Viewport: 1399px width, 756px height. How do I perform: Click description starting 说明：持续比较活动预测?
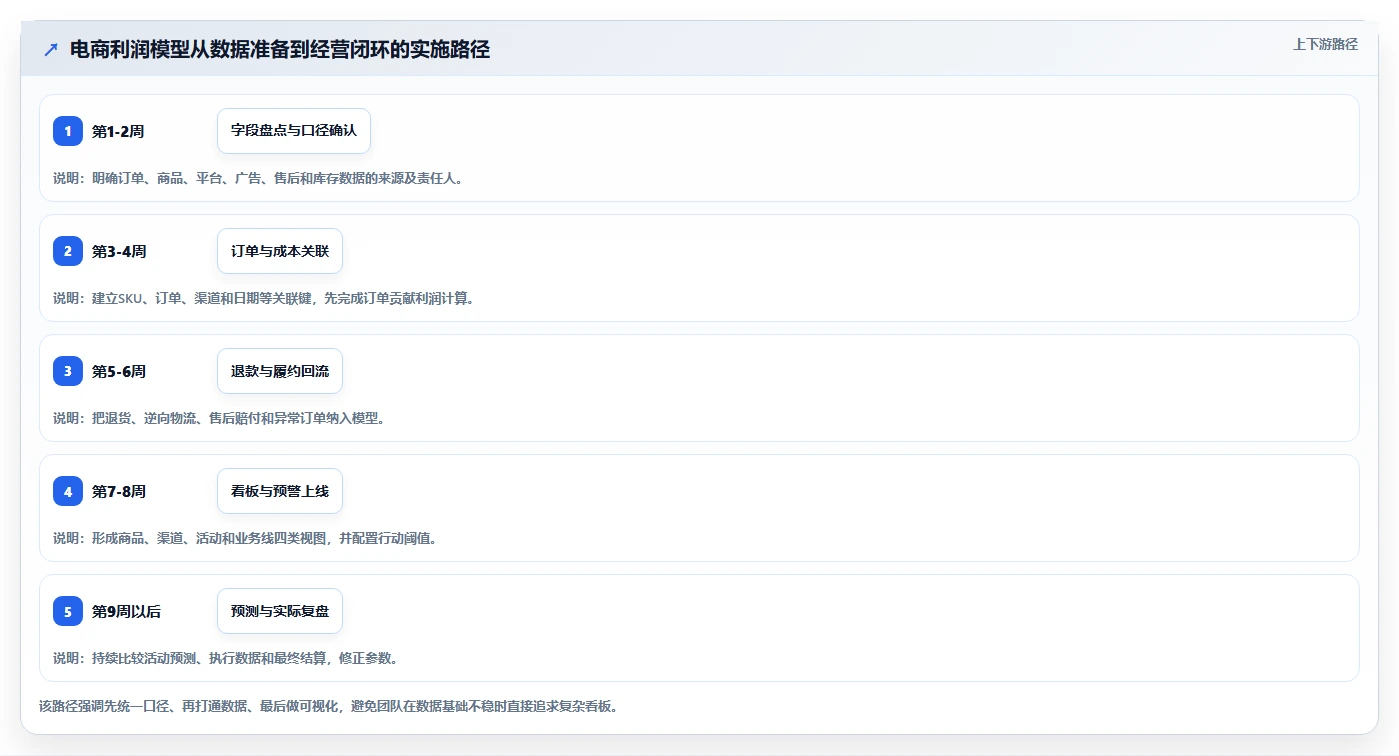pyautogui.click(x=226, y=658)
